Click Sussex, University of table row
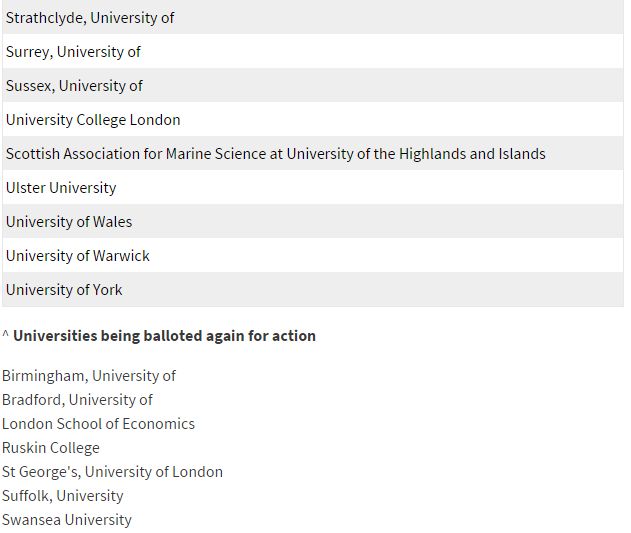This screenshot has height=533, width=631. pos(313,85)
